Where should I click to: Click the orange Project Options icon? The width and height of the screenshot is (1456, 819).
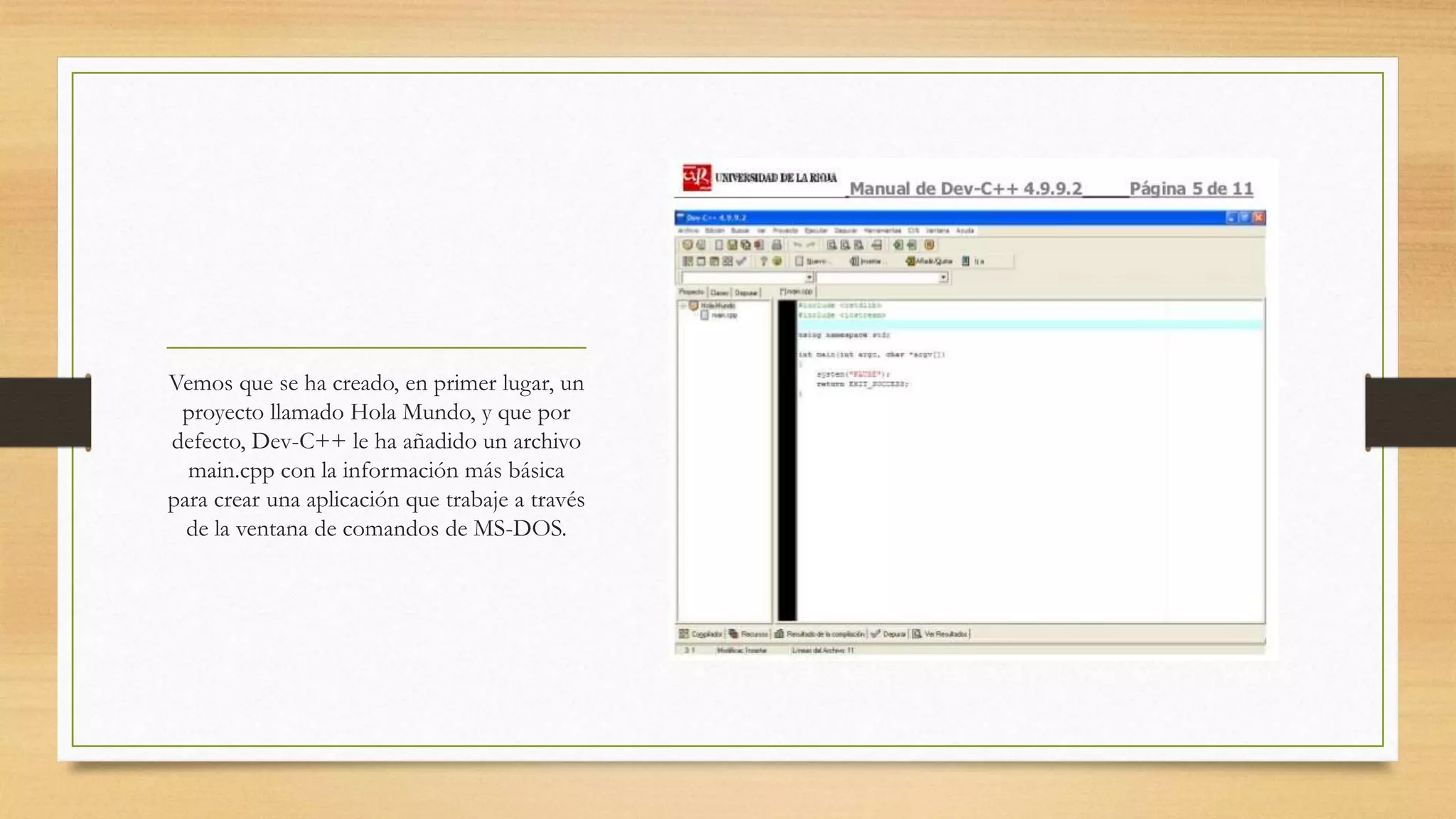click(929, 245)
